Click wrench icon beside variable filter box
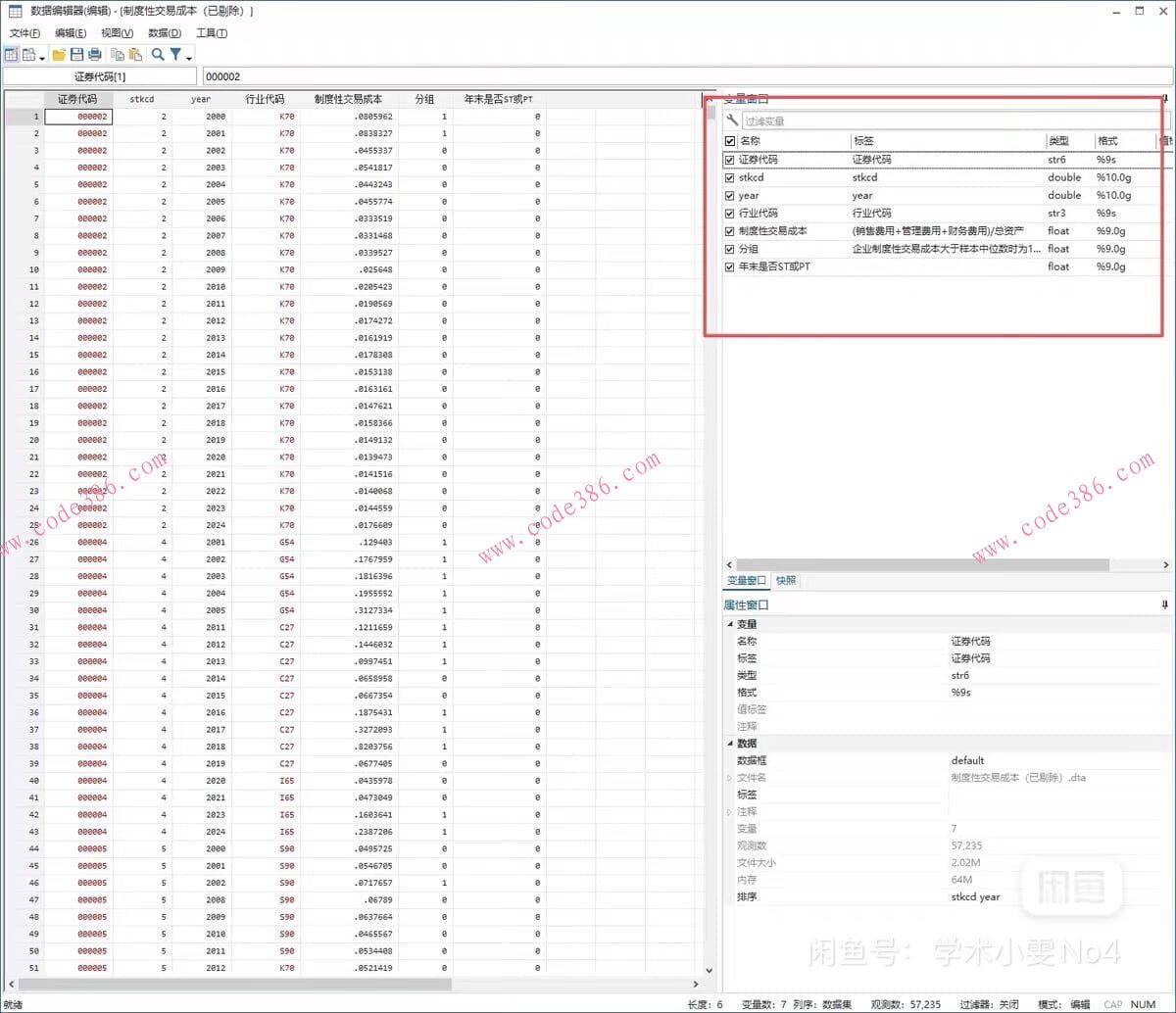 732,121
